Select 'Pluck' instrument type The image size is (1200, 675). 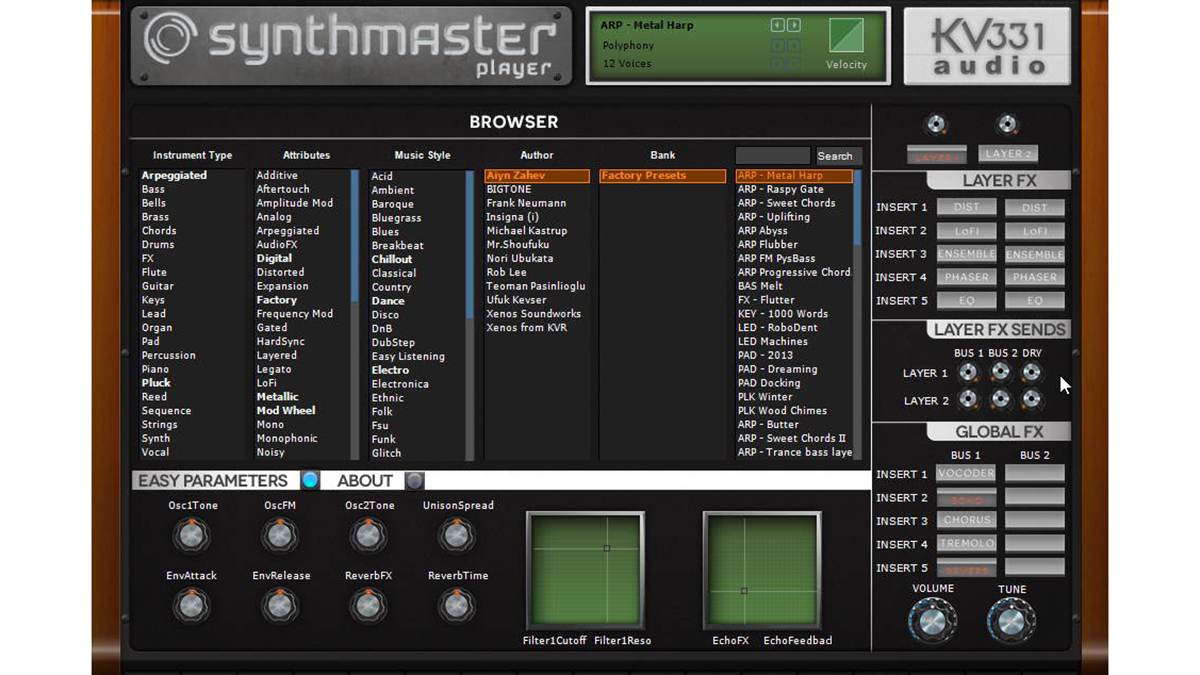coord(156,383)
